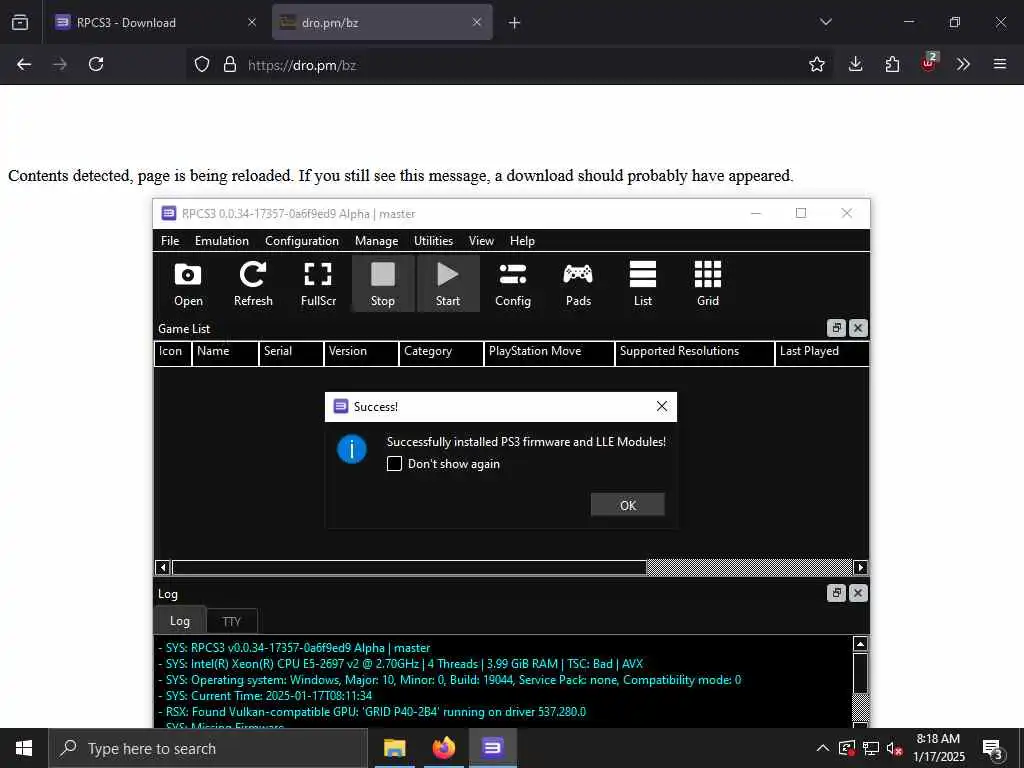Image resolution: width=1024 pixels, height=768 pixels.
Task: Click the Stop emulation icon
Action: 383,283
